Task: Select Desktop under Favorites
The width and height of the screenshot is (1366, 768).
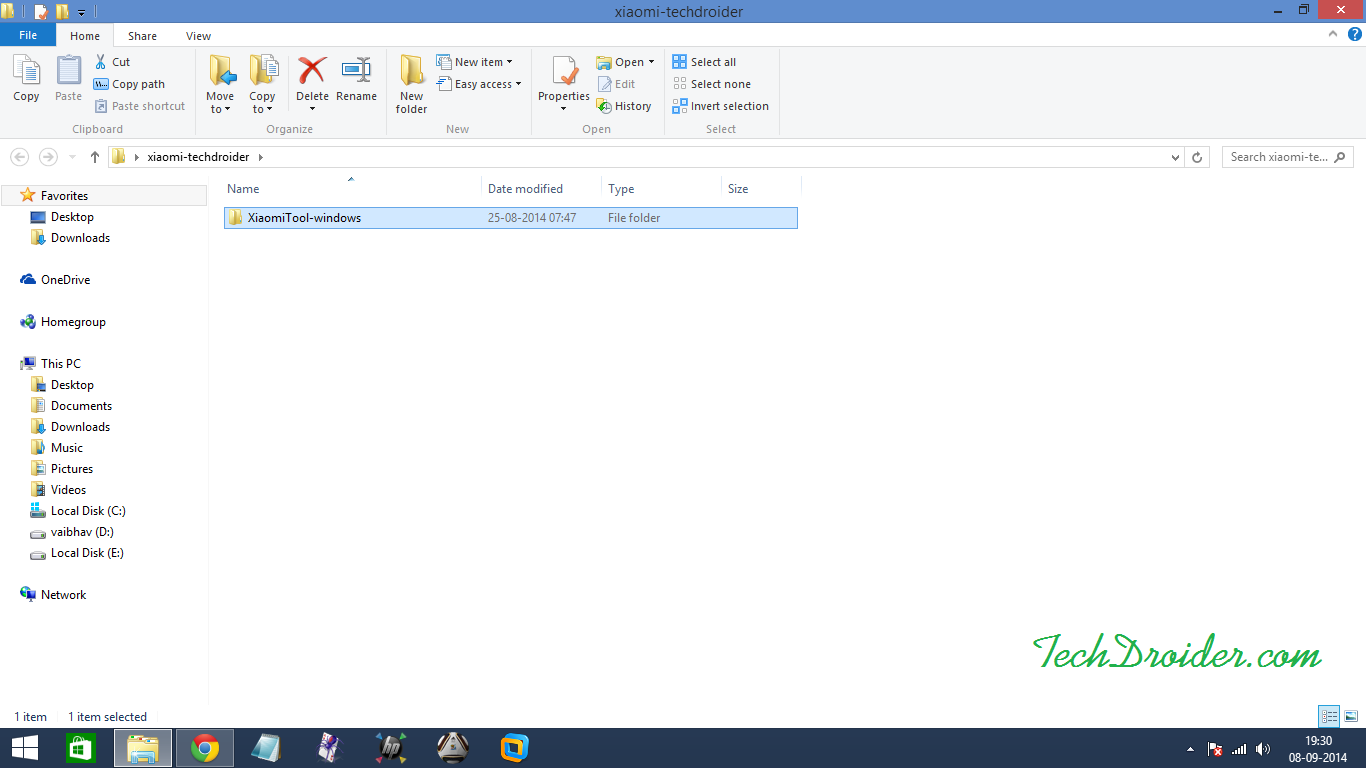Action: 72,217
